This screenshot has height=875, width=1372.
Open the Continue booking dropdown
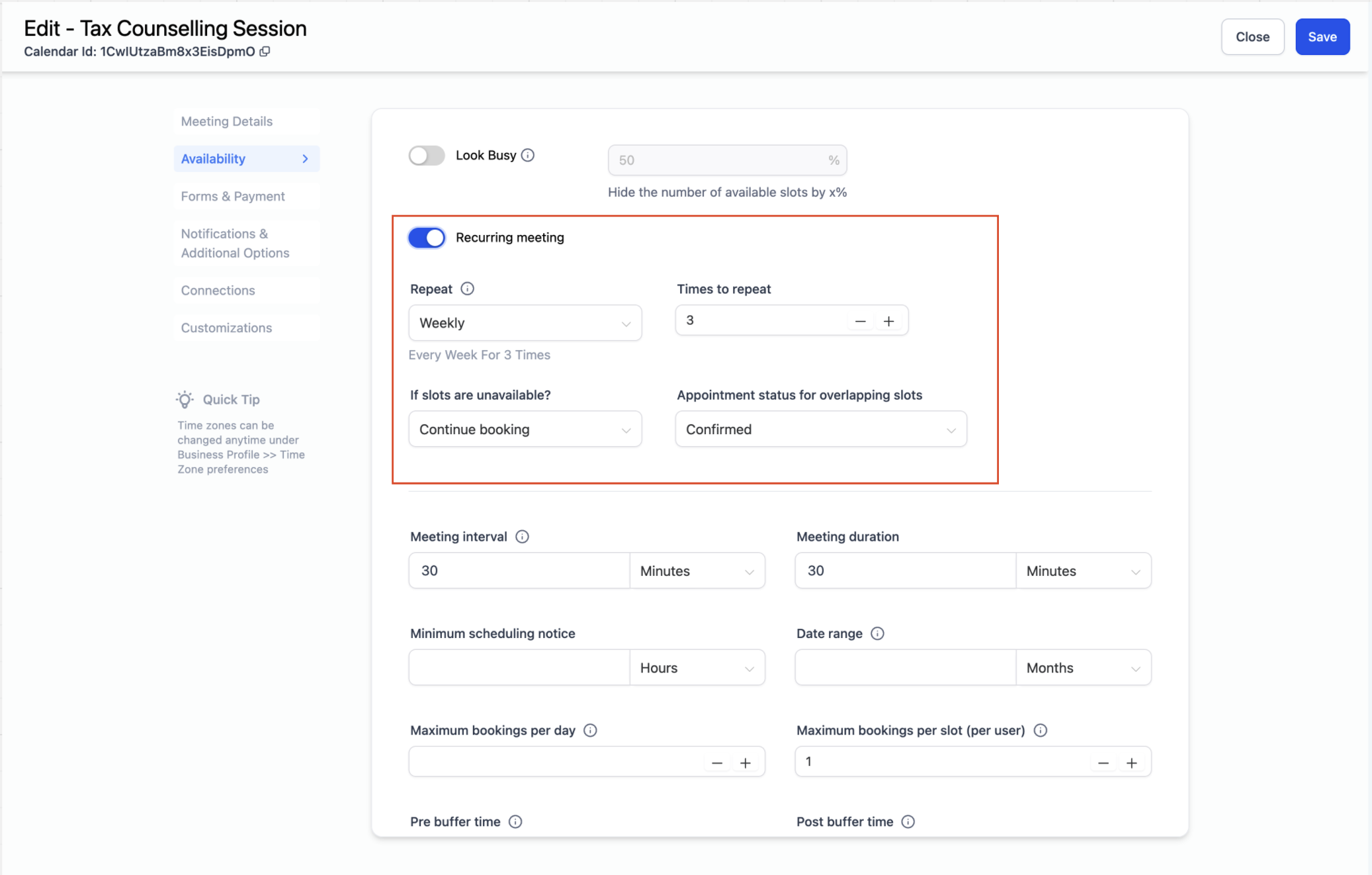coord(525,430)
